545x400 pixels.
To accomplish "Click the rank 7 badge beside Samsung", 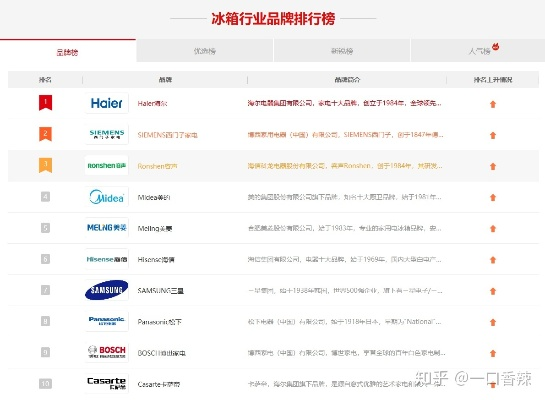I will pos(45,290).
